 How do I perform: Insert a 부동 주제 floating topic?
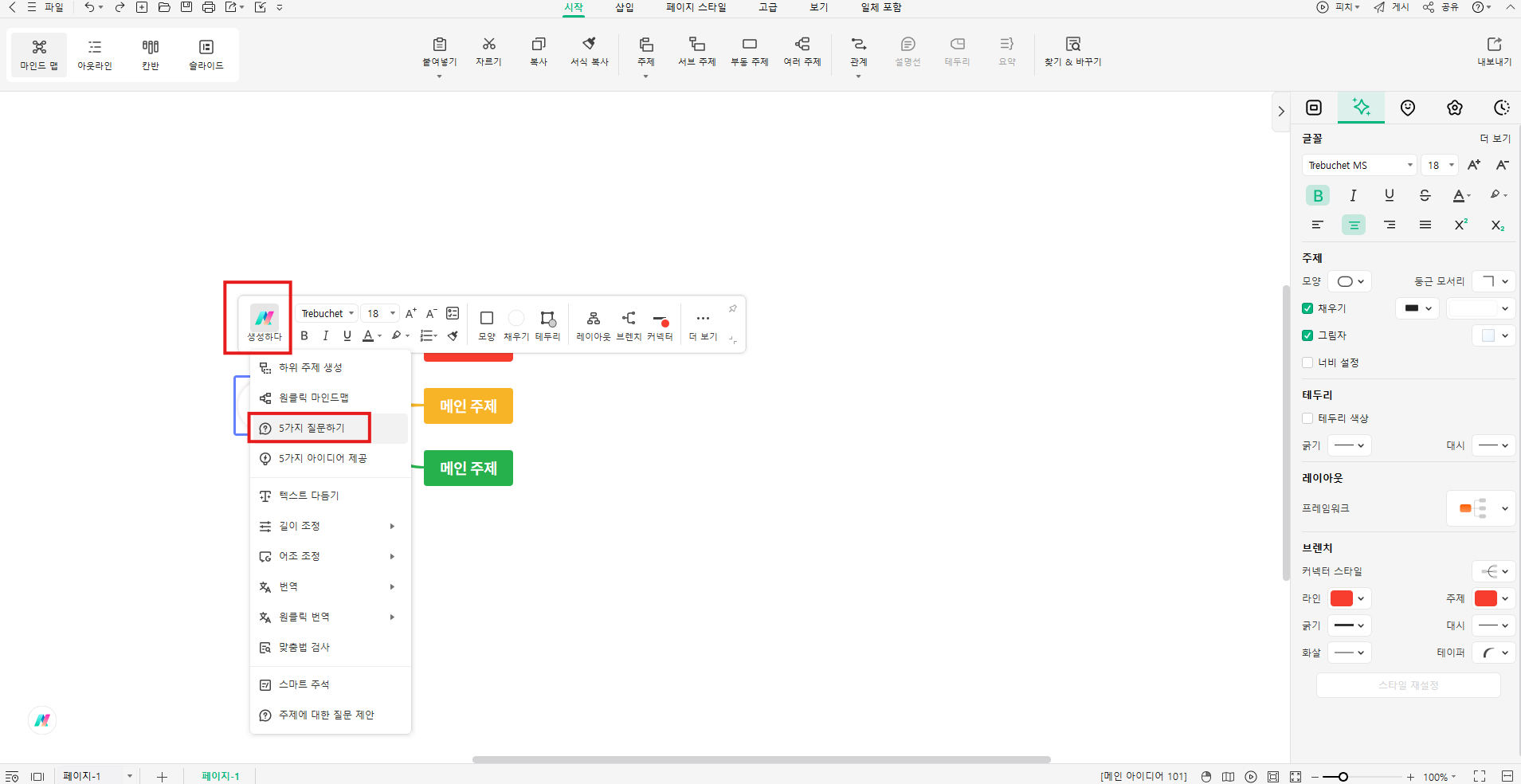(x=750, y=51)
